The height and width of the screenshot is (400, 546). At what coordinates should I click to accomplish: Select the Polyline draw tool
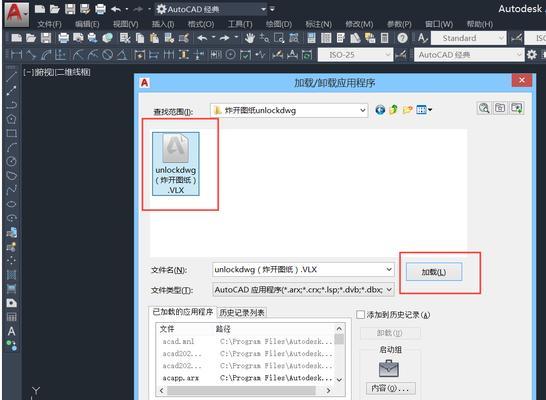[x=11, y=104]
